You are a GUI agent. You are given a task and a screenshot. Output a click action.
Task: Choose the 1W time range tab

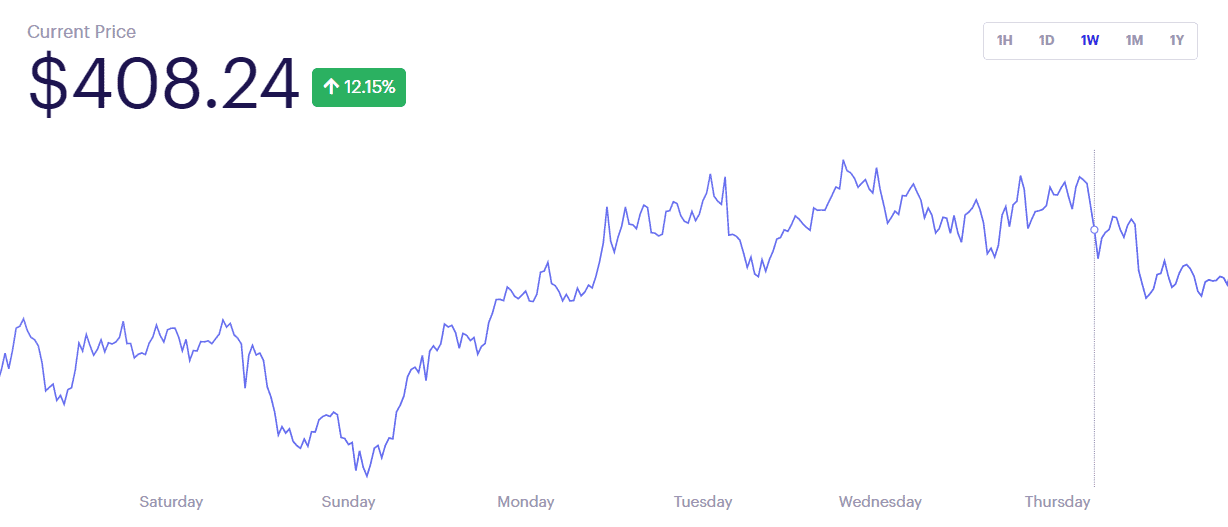tap(1090, 41)
